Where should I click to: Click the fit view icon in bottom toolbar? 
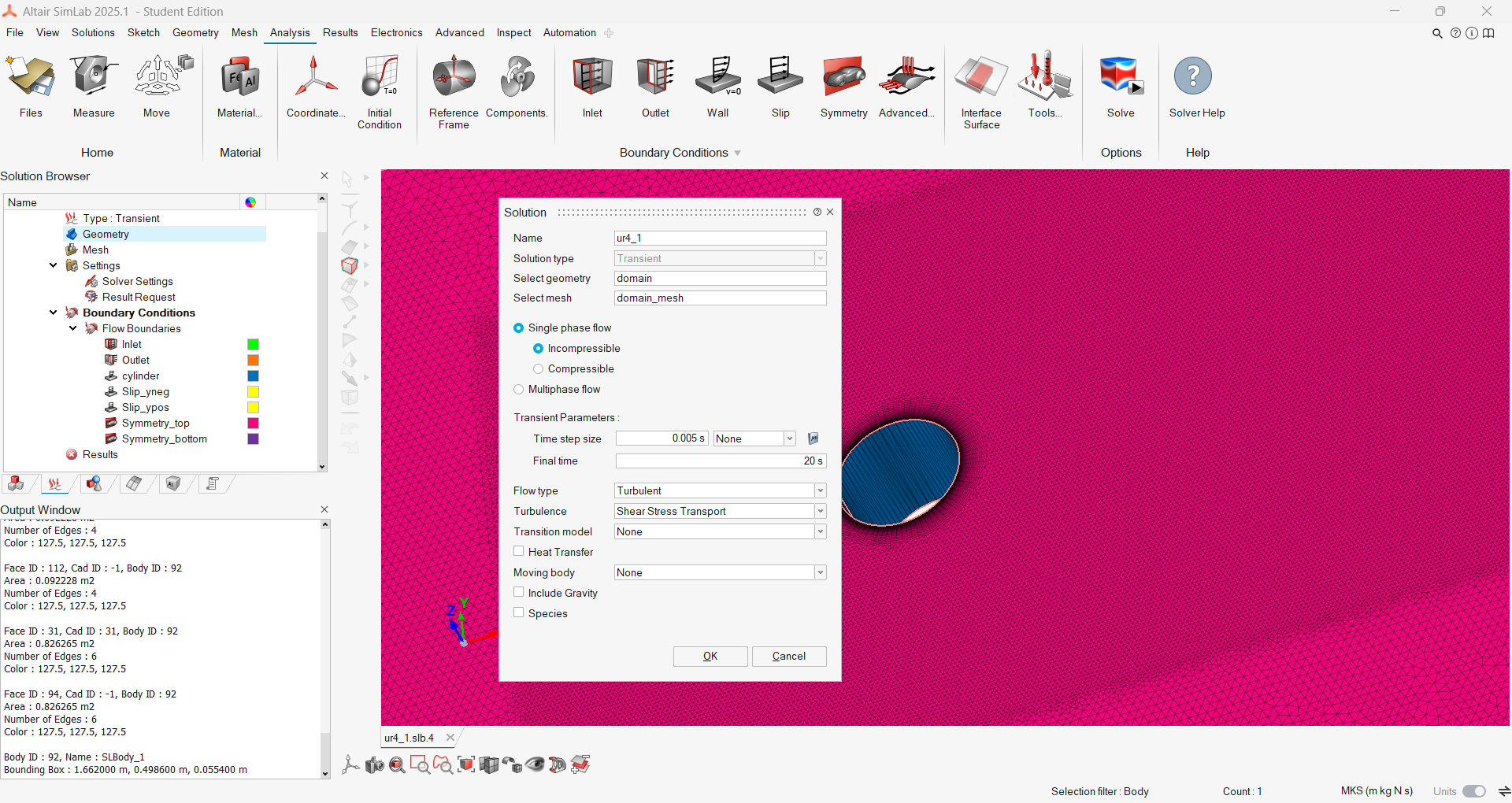466,764
